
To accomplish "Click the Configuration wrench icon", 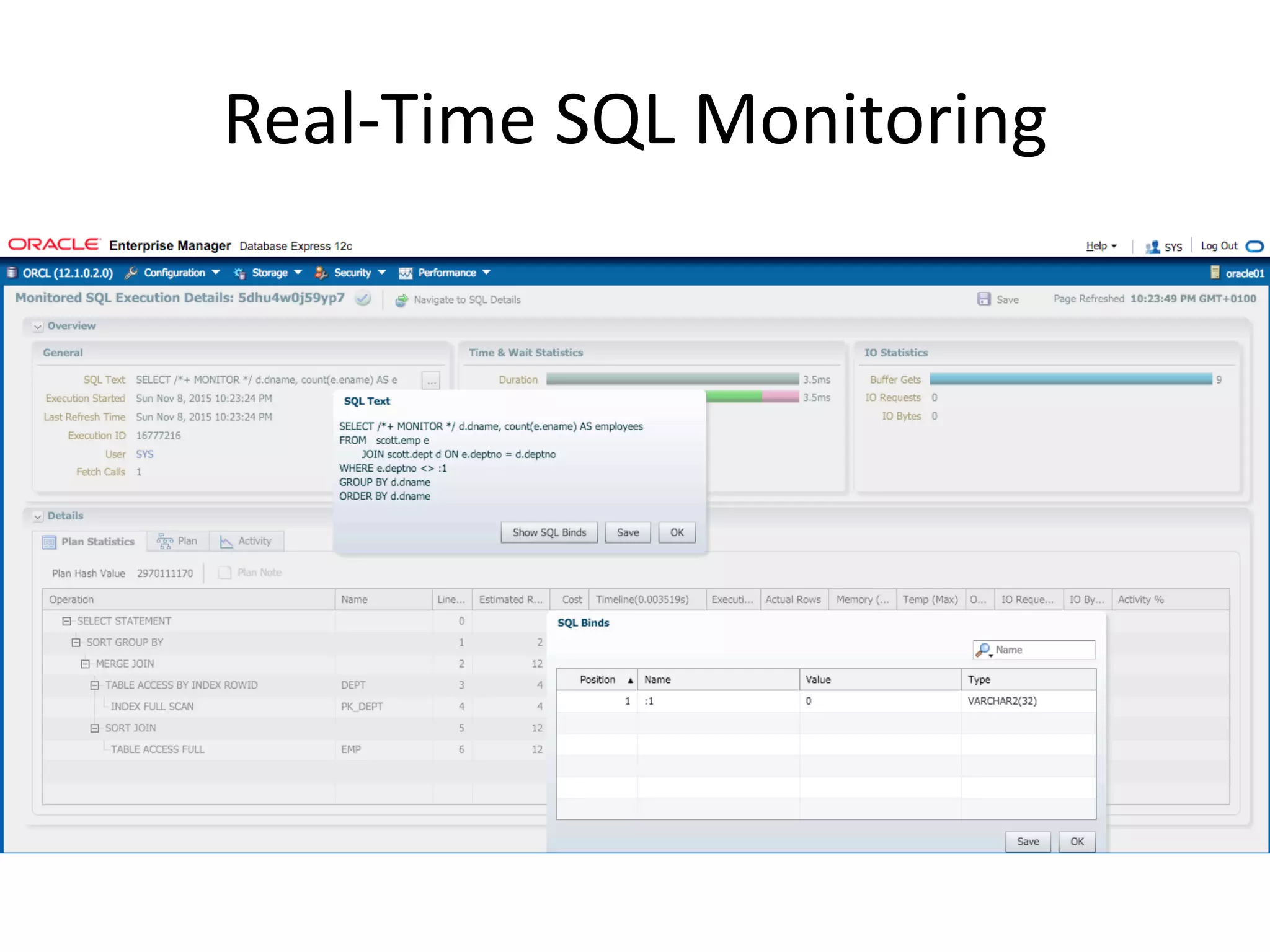I will coord(131,273).
